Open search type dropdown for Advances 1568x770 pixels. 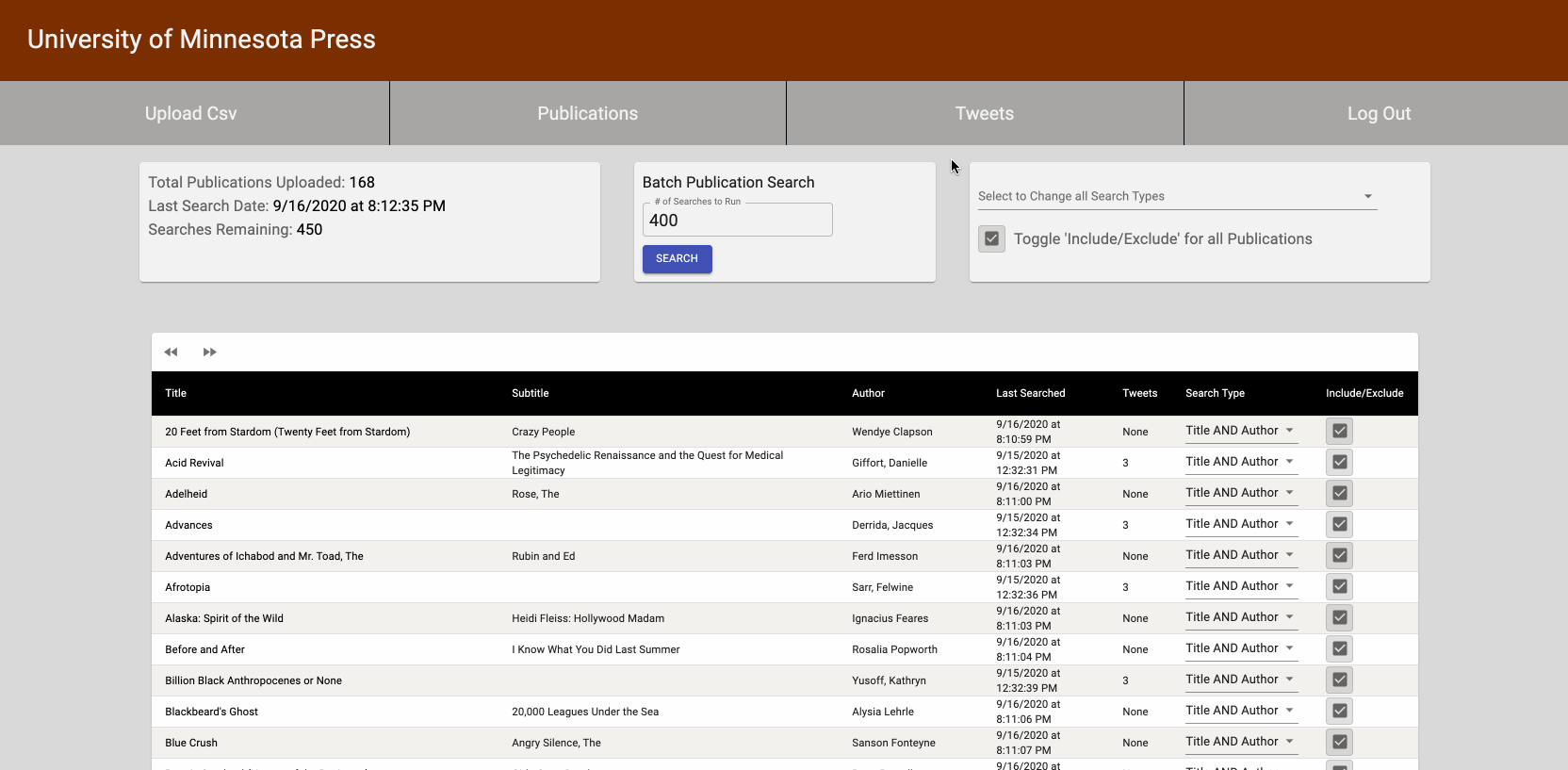pyautogui.click(x=1241, y=524)
